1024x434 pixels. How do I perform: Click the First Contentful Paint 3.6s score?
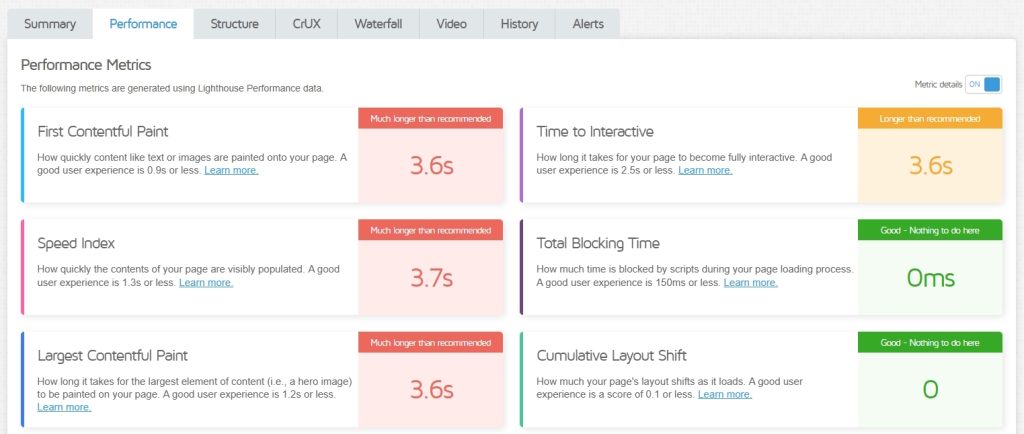tap(431, 166)
